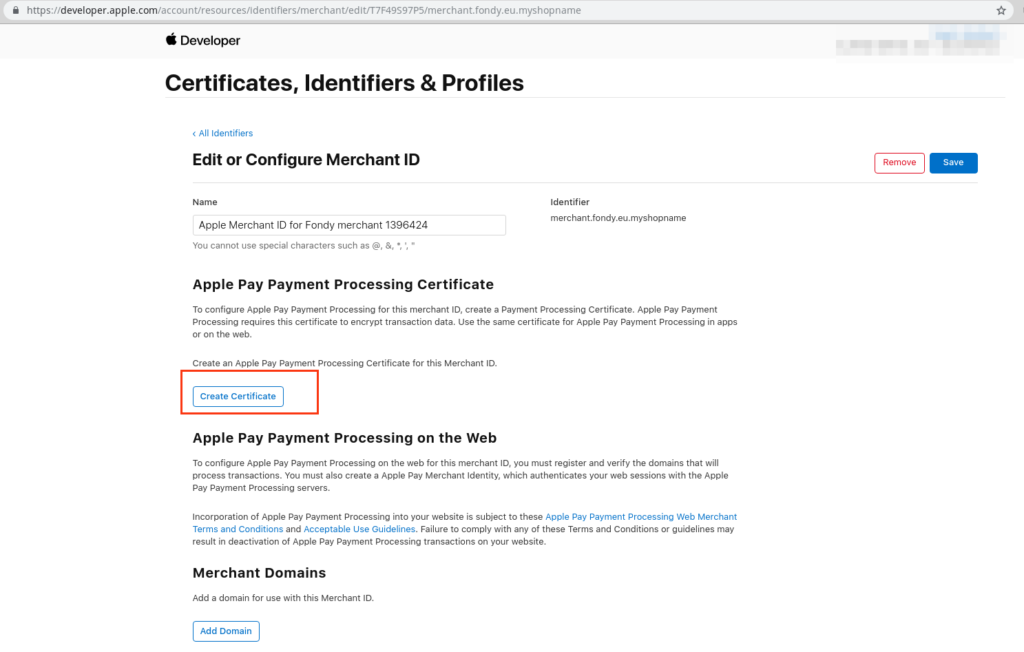Click the Create Certificate button
This screenshot has width=1024, height=652.
(x=238, y=397)
